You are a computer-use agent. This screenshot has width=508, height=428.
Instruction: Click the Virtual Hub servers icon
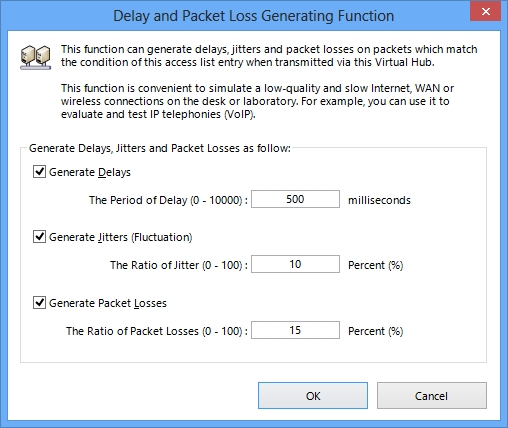click(x=36, y=57)
